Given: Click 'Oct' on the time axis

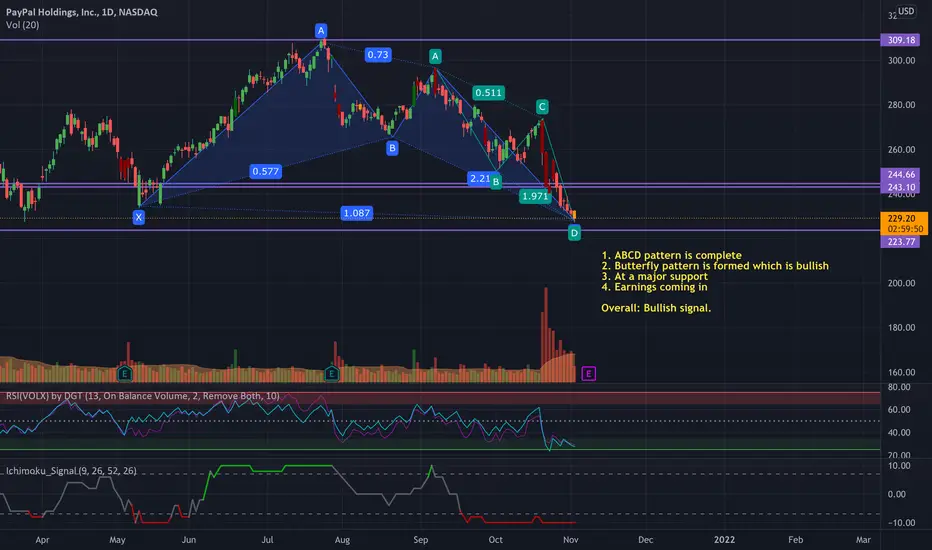Looking at the screenshot, I should [x=495, y=540].
